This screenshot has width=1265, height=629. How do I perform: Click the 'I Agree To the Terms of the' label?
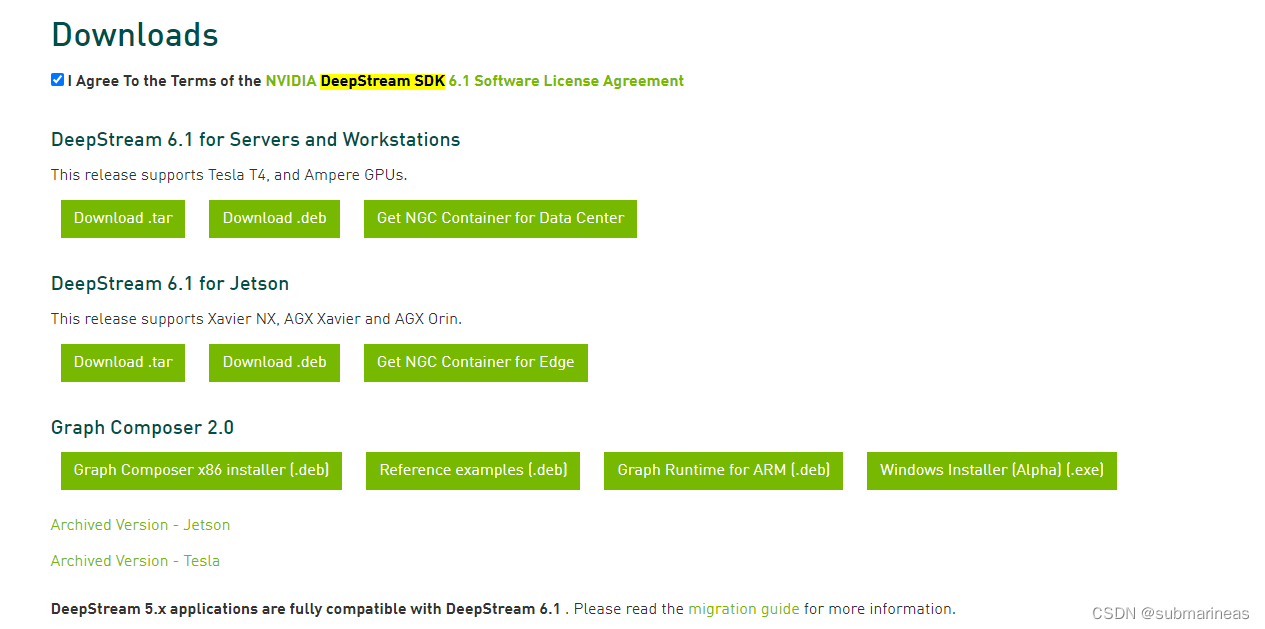pos(165,81)
